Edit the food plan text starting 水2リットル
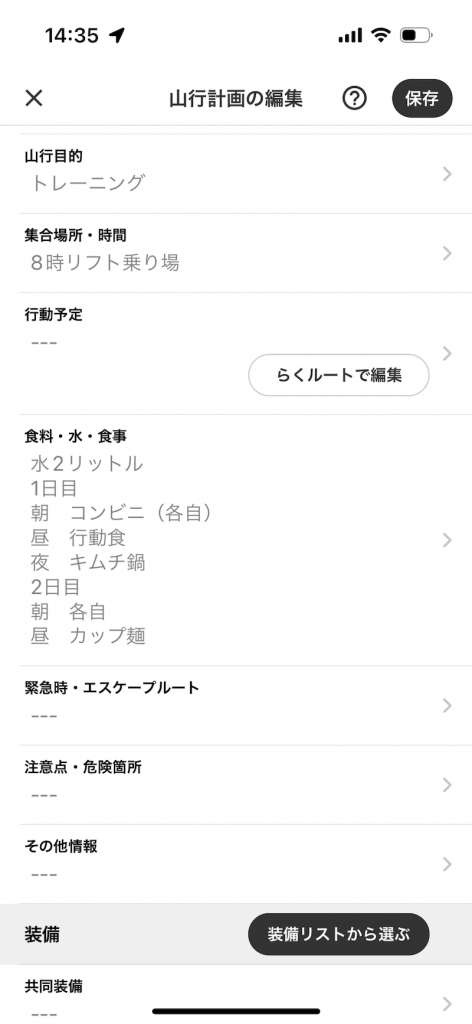 [x=123, y=549]
